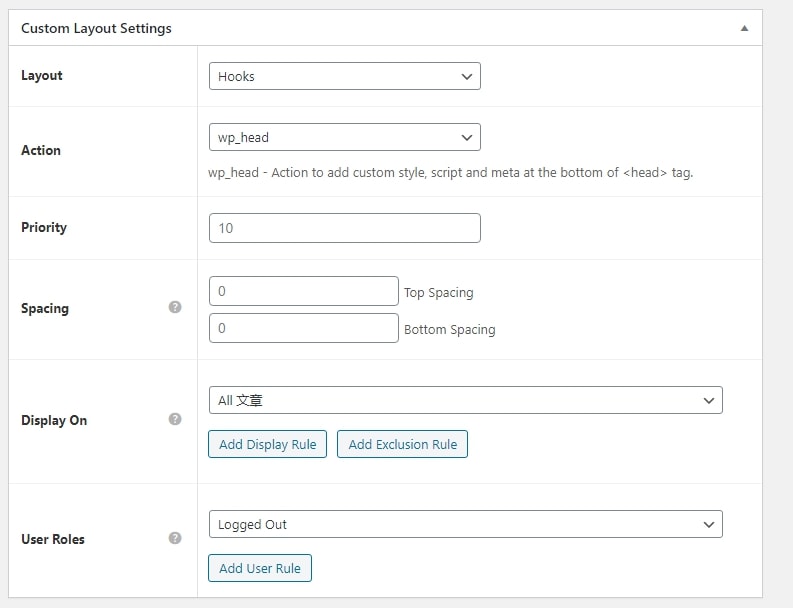Expand the Display On dropdown showing All 文章
The image size is (793, 608).
coord(465,400)
